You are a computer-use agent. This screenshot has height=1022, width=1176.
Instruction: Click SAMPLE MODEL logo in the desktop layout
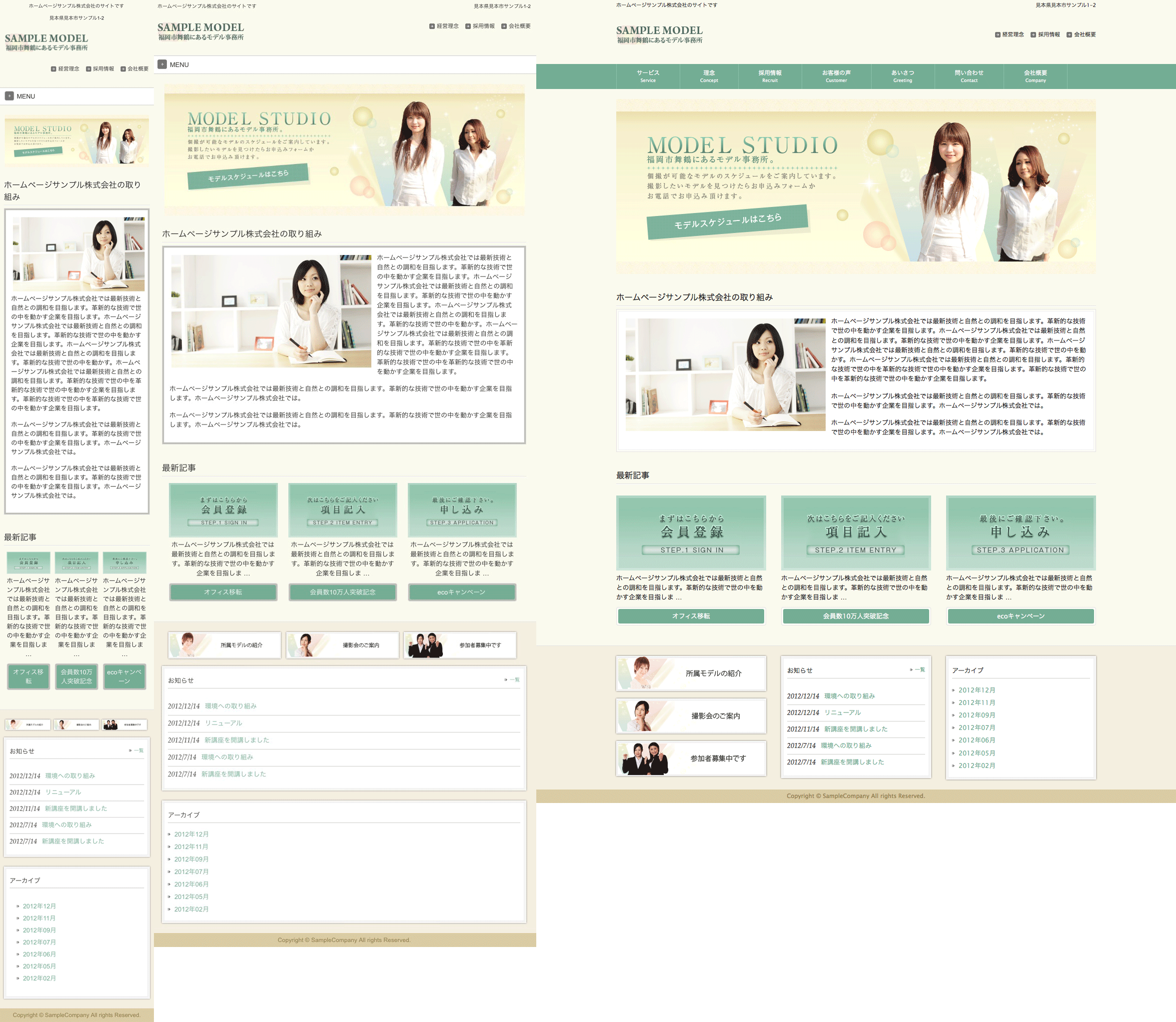coord(659,34)
